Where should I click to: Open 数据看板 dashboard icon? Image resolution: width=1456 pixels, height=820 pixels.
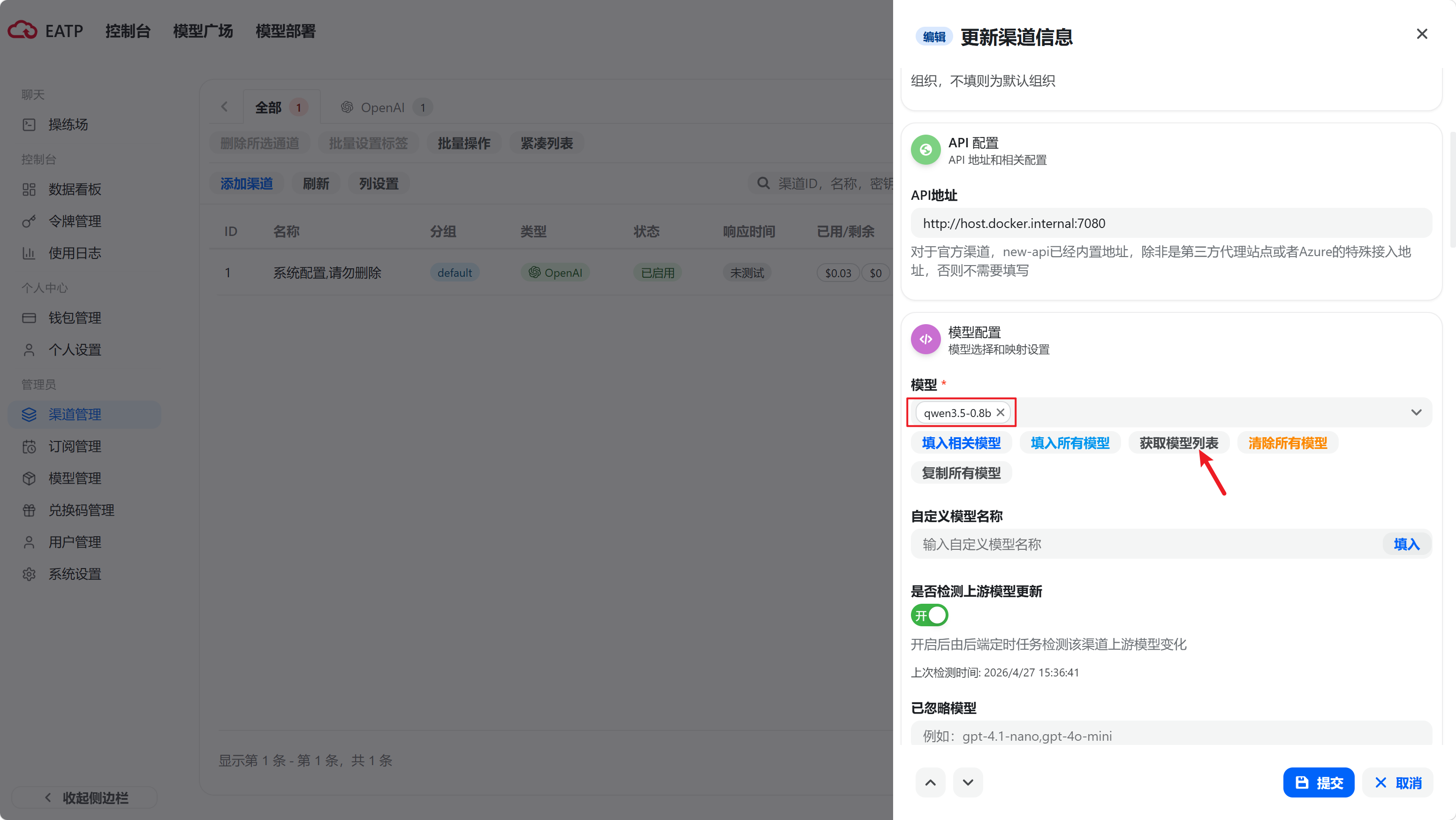pyautogui.click(x=29, y=190)
